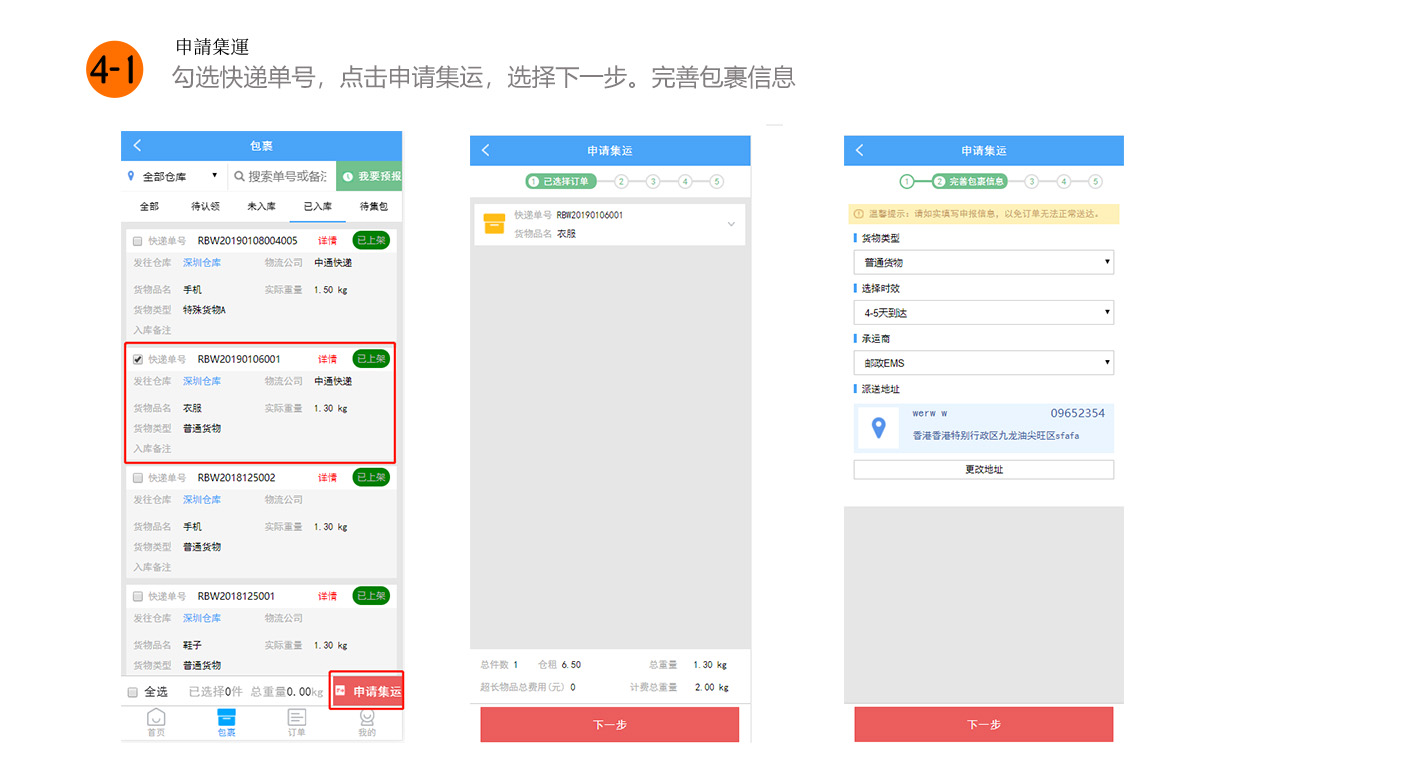Switch to the 已入库 tab
This screenshot has width=1417, height=768.
tap(317, 206)
